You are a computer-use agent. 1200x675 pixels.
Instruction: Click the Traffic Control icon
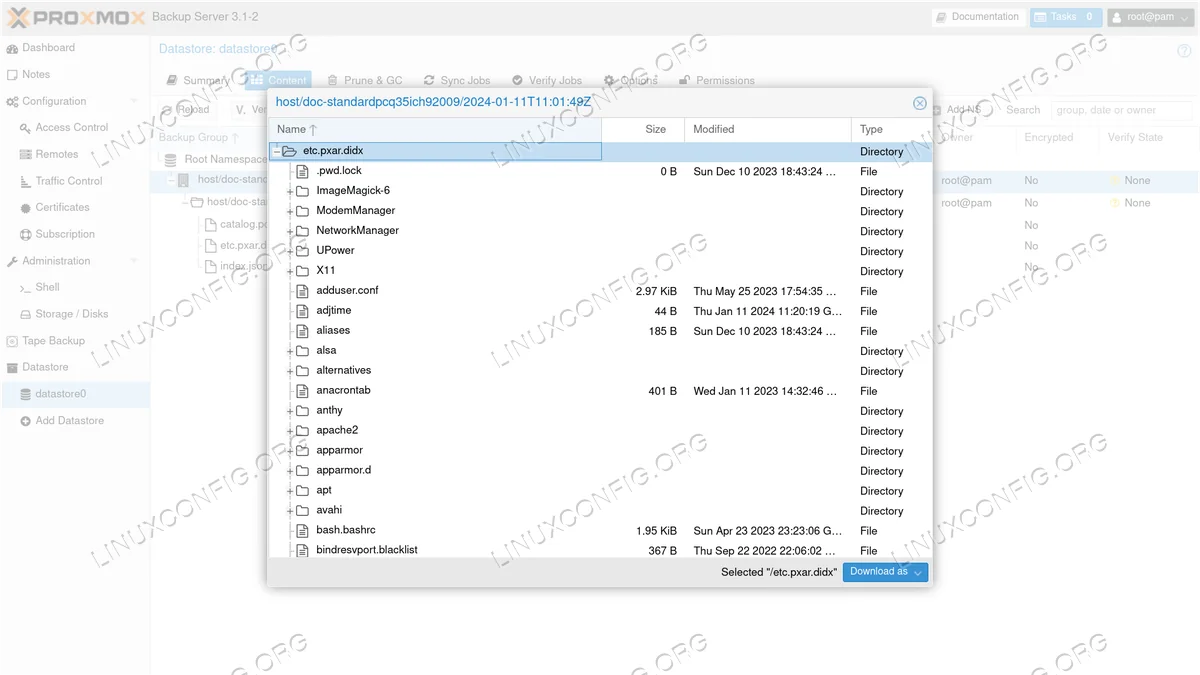click(x=26, y=181)
